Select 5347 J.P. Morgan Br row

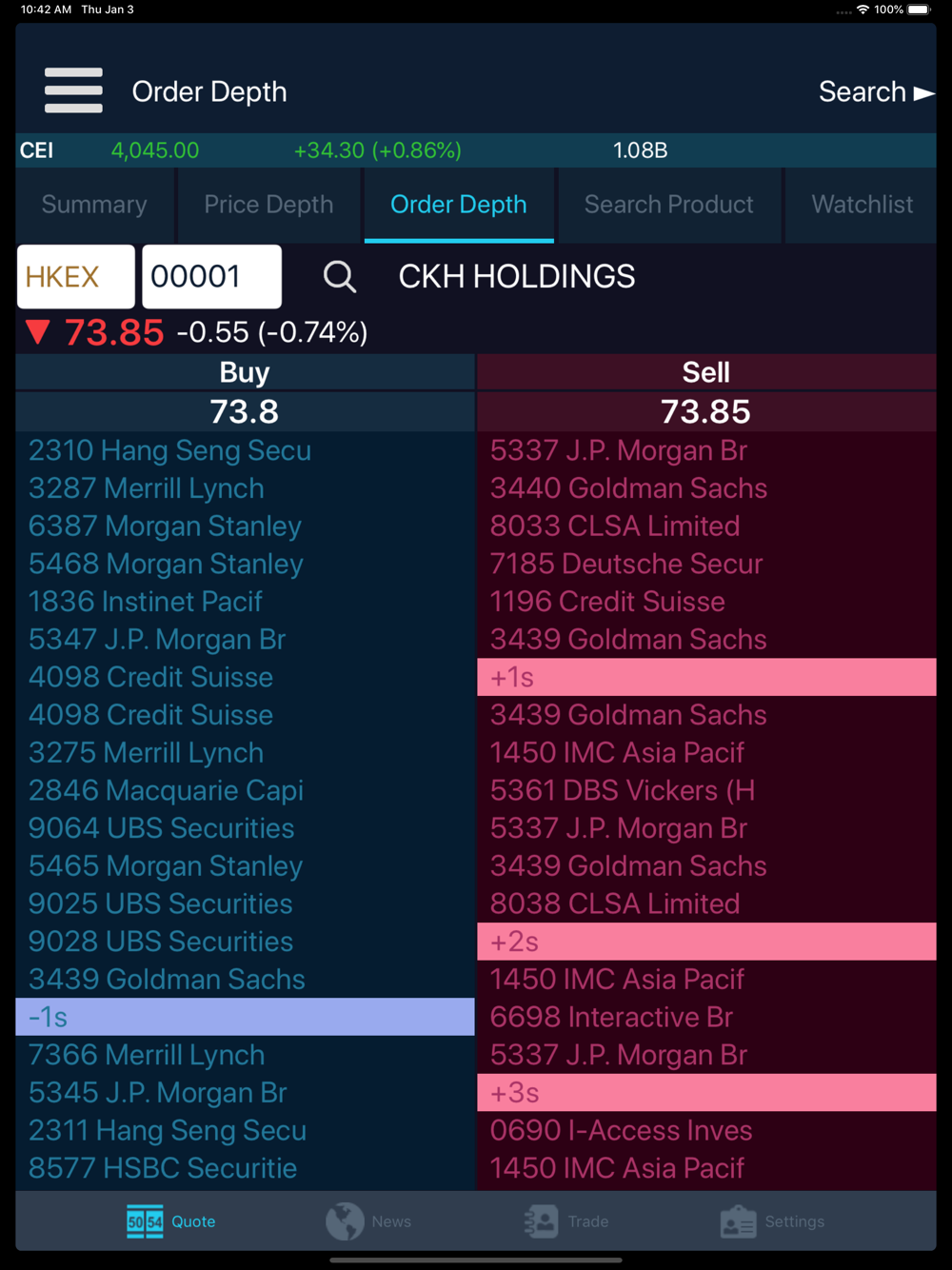[245, 639]
